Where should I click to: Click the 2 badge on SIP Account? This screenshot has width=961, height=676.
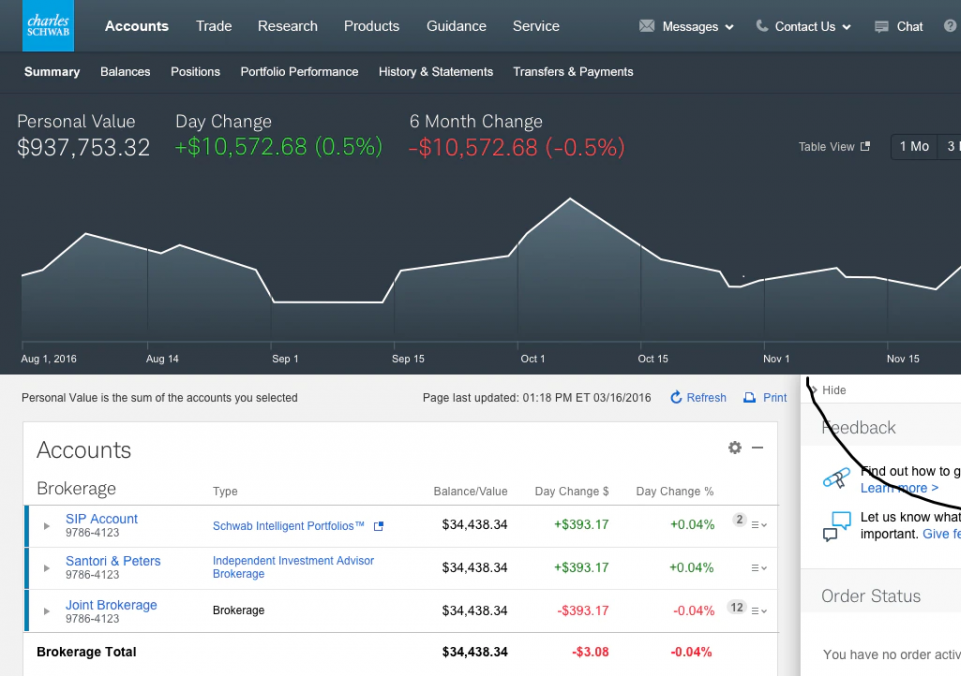coord(739,520)
